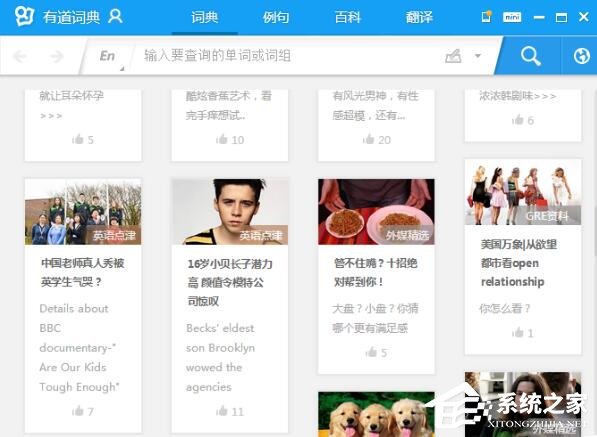The height and width of the screenshot is (437, 597).
Task: Click headline 中国老师真人秀被英学生气哭?
Action: pos(83,272)
